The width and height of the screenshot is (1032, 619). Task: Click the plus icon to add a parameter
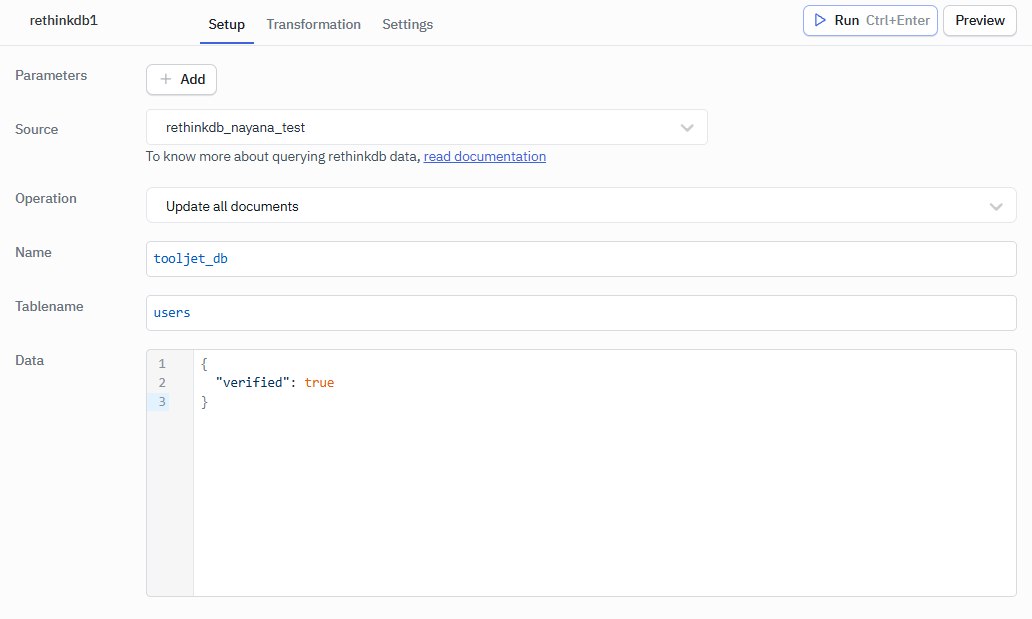click(162, 79)
